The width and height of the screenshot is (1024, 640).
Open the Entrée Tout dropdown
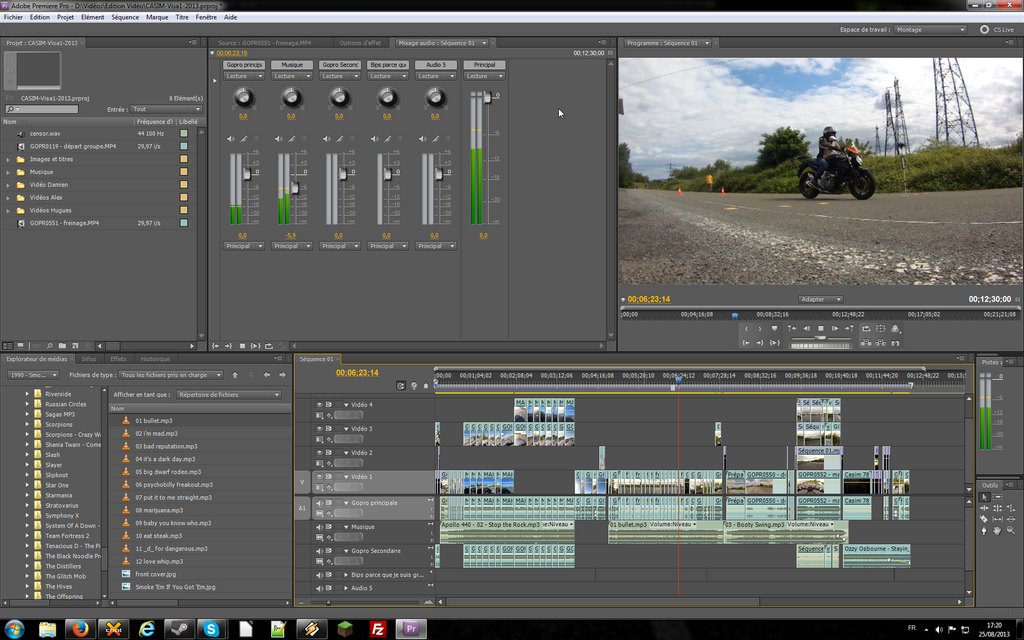tap(166, 109)
